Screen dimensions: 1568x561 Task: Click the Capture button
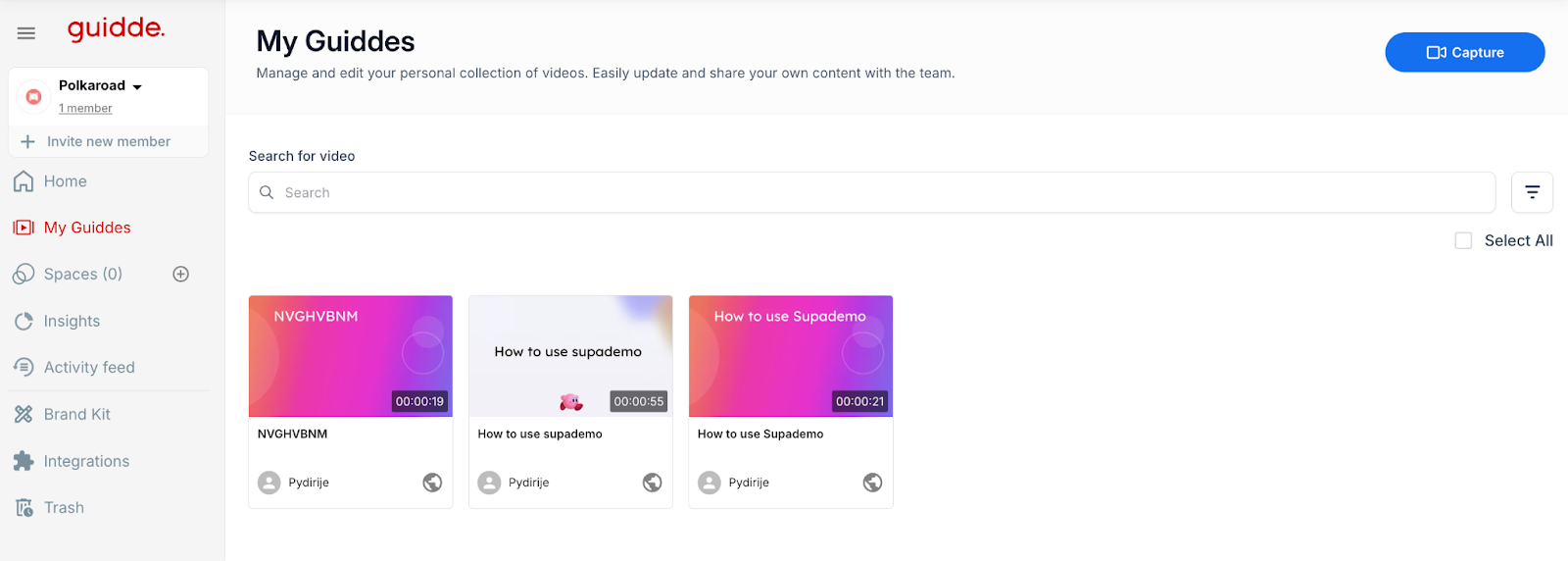[1464, 52]
